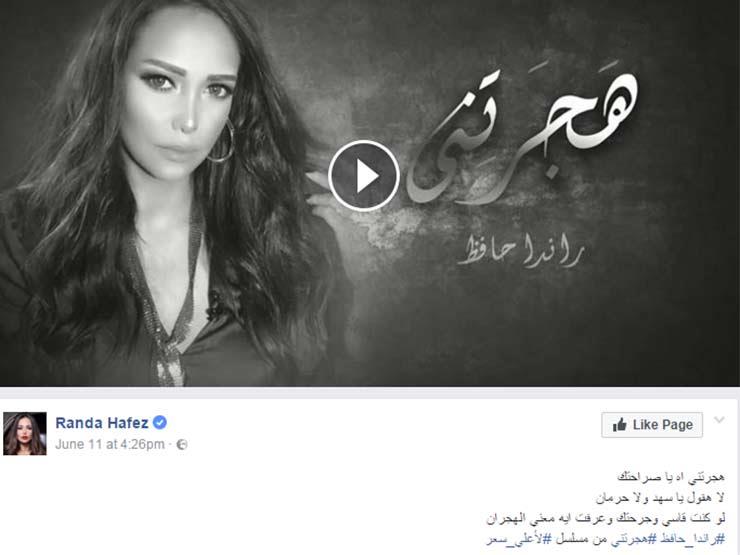Open Randa Hafez's profile picture thumbnail
Image resolution: width=740 pixels, height=555 pixels.
(25, 433)
